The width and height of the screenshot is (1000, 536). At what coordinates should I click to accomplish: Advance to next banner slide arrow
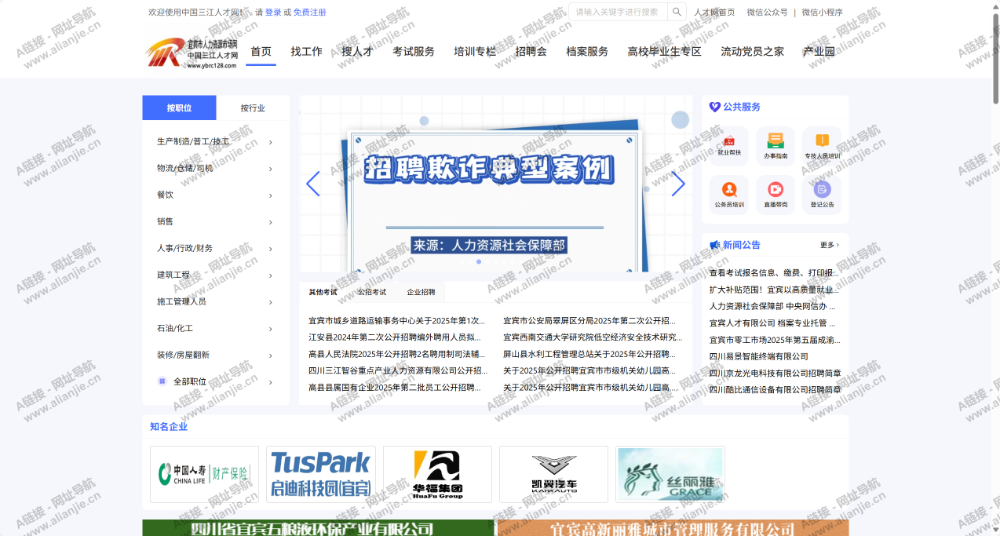[678, 184]
